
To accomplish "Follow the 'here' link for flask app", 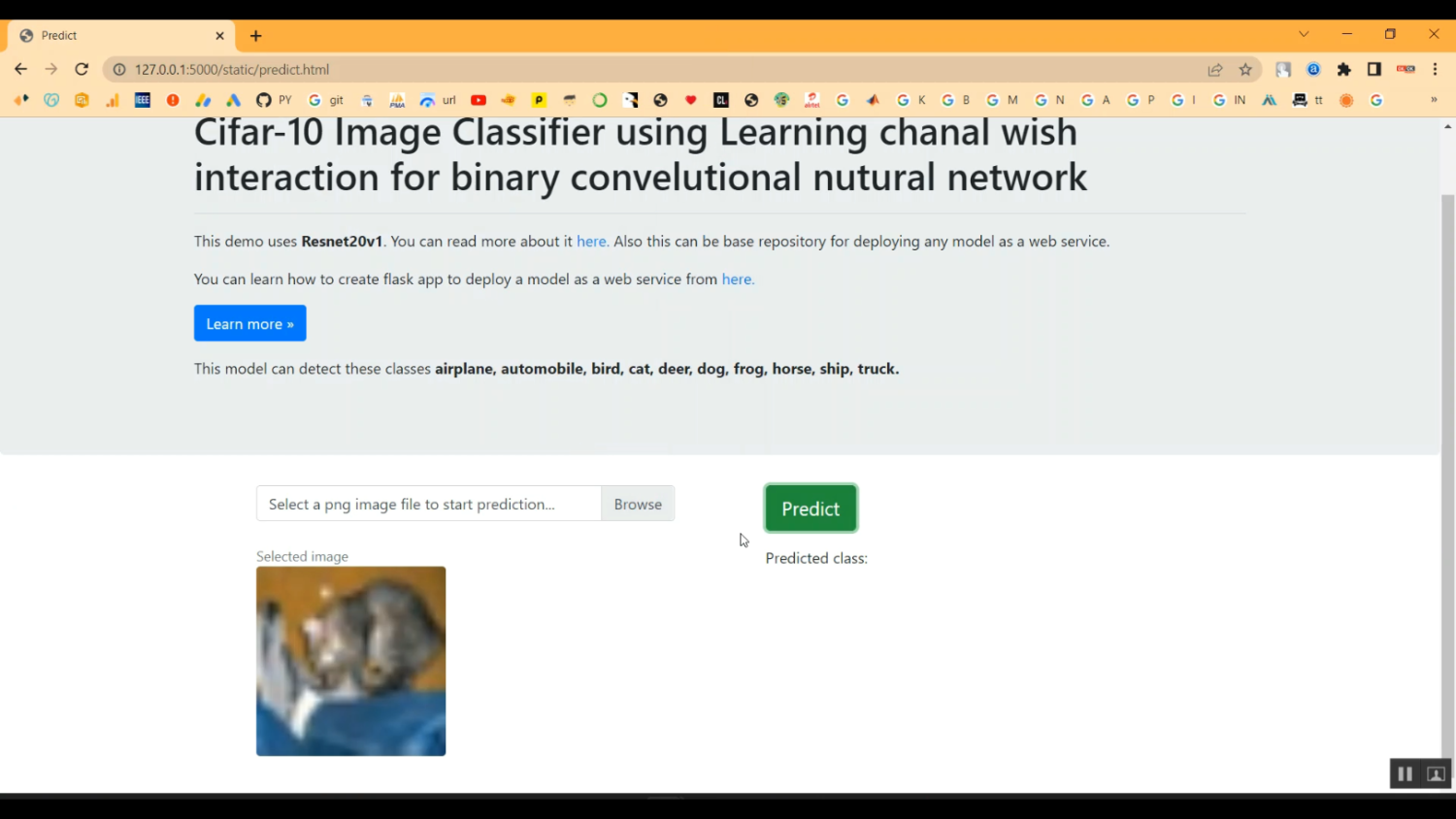I will (738, 279).
